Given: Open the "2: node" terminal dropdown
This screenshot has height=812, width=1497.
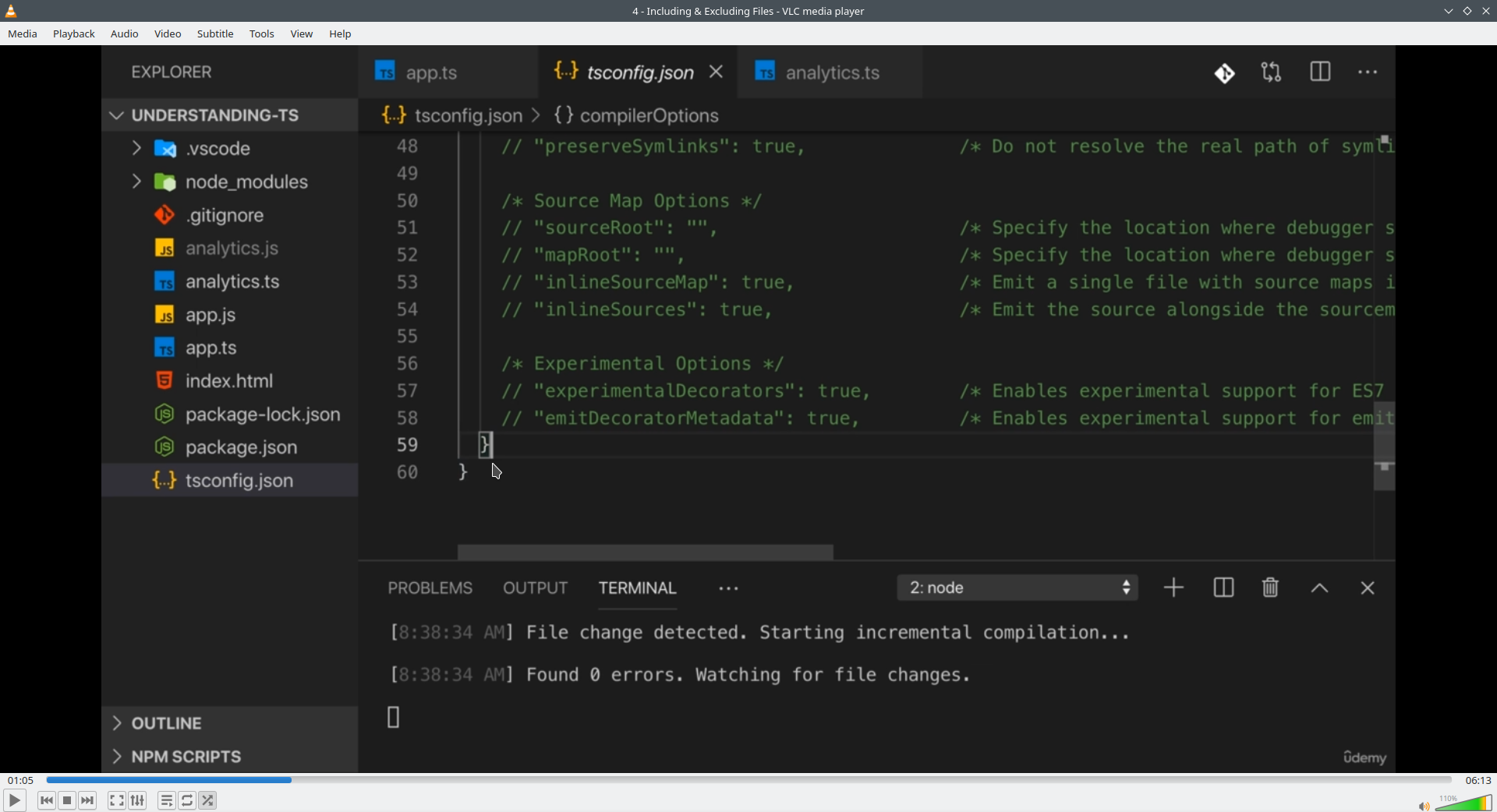Looking at the screenshot, I should point(1017,588).
